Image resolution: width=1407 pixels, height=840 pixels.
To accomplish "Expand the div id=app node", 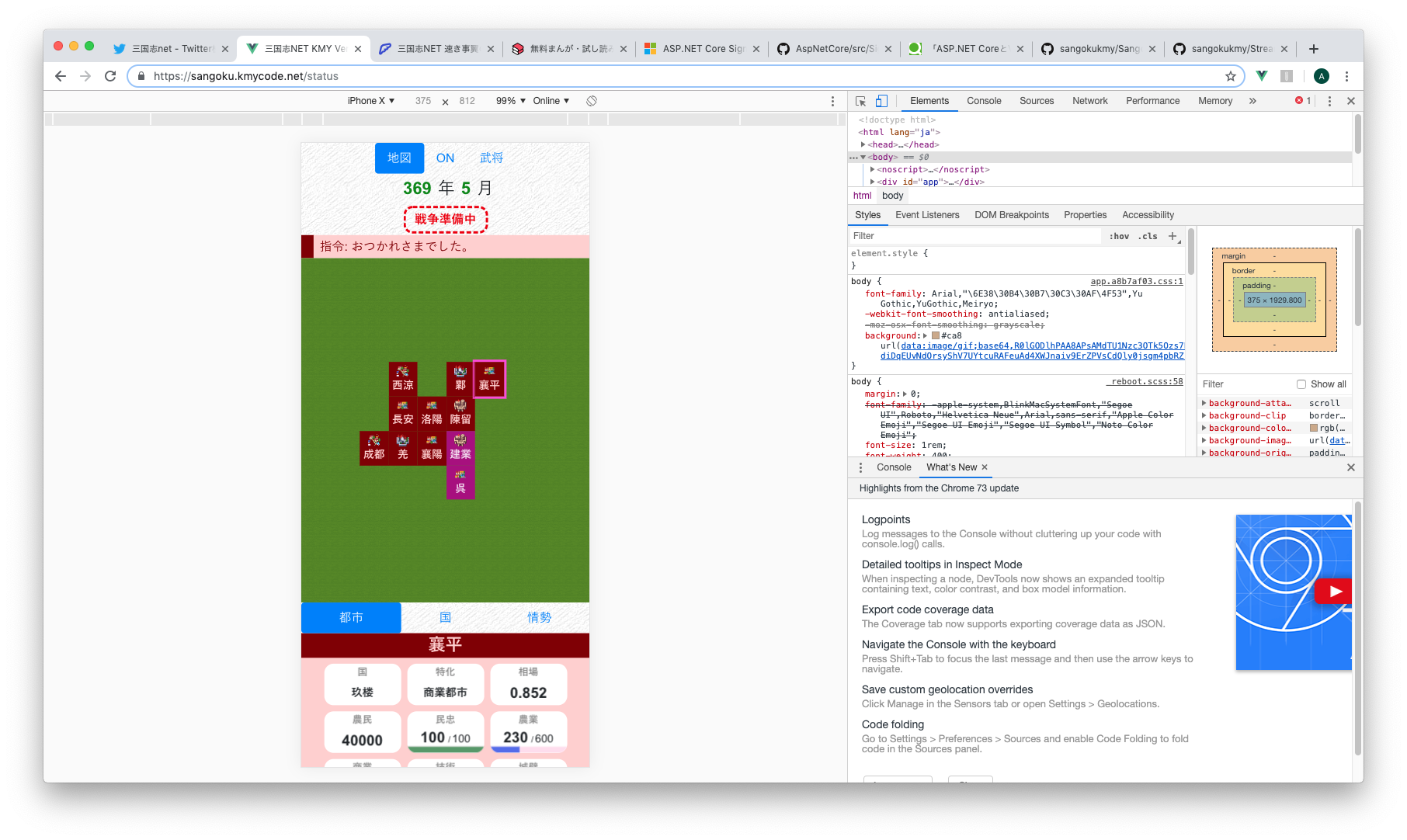I will [x=873, y=182].
